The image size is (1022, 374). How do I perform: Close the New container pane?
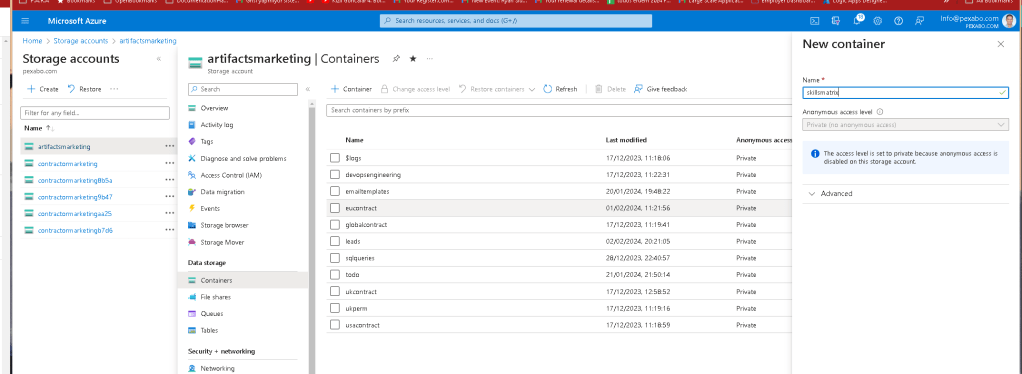[x=1000, y=44]
